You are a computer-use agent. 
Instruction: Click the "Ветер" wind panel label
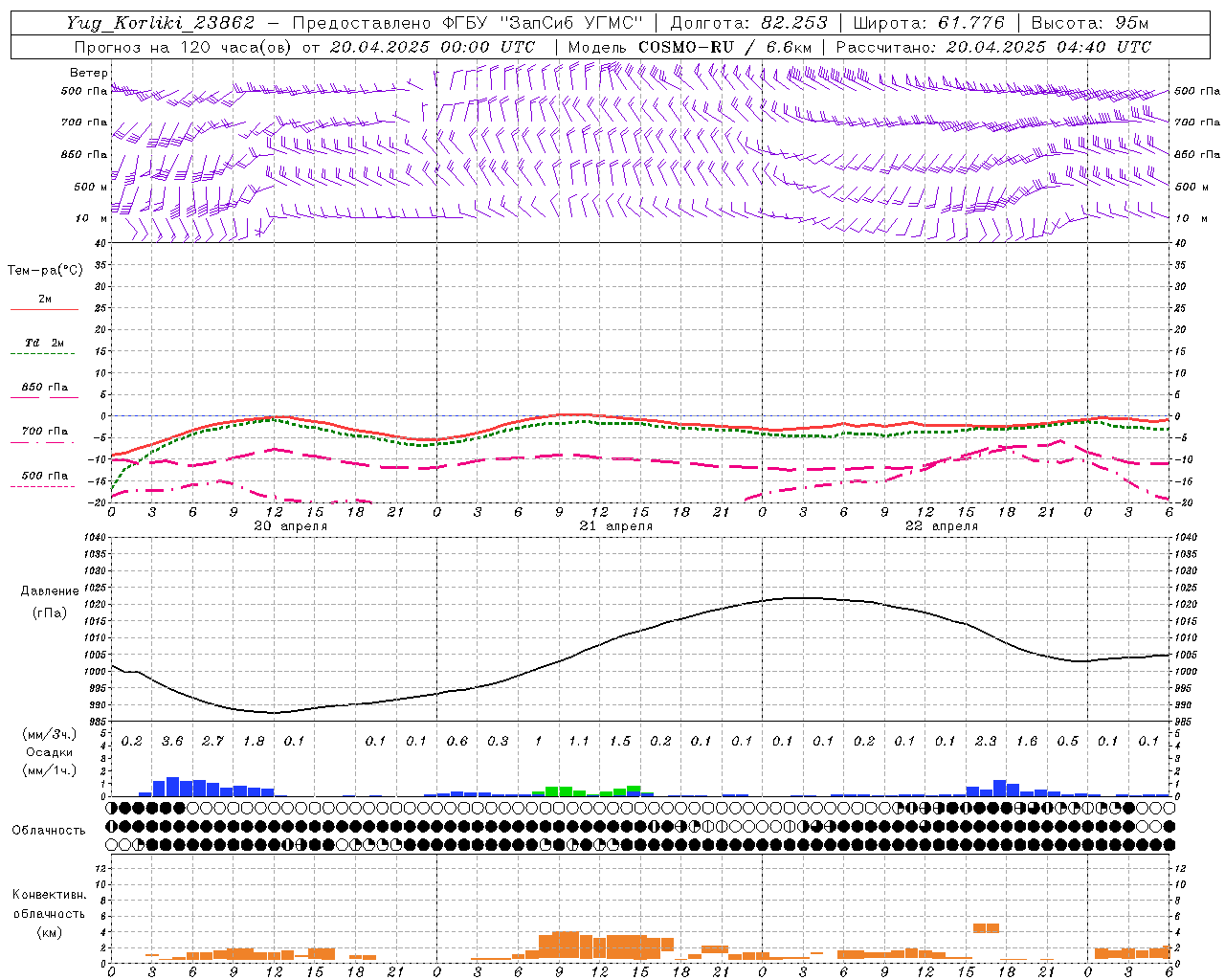(x=88, y=73)
